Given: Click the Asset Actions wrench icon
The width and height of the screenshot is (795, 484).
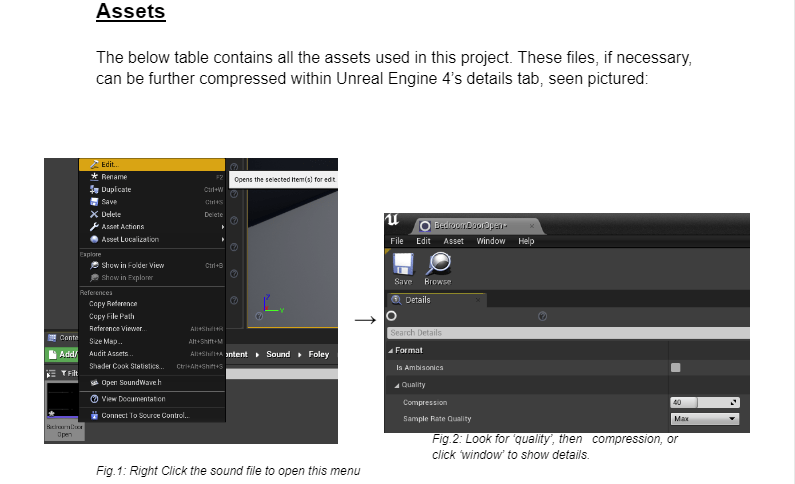Looking at the screenshot, I should 94,227.
